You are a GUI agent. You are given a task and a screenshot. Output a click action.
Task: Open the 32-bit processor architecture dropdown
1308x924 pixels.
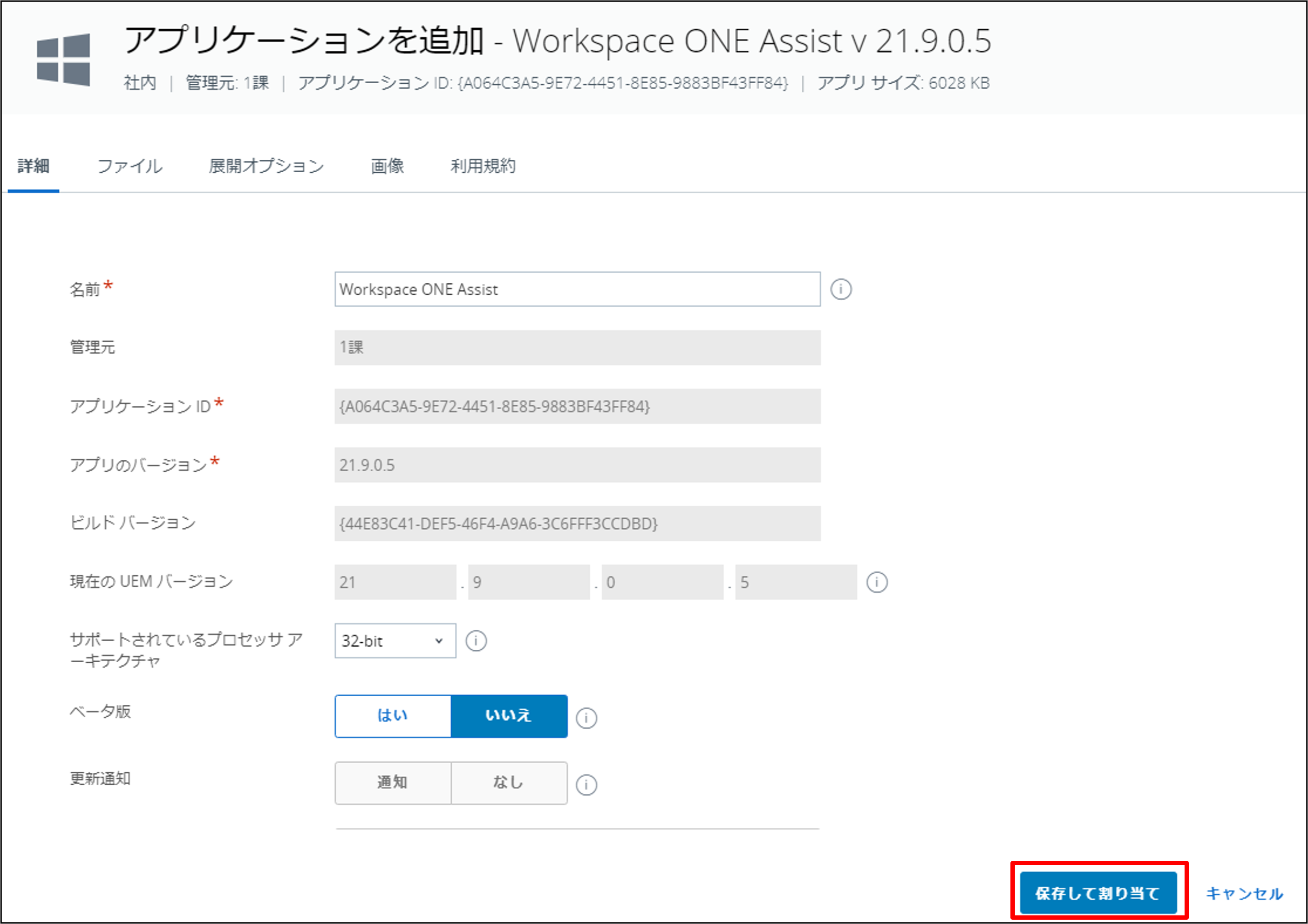pos(395,641)
